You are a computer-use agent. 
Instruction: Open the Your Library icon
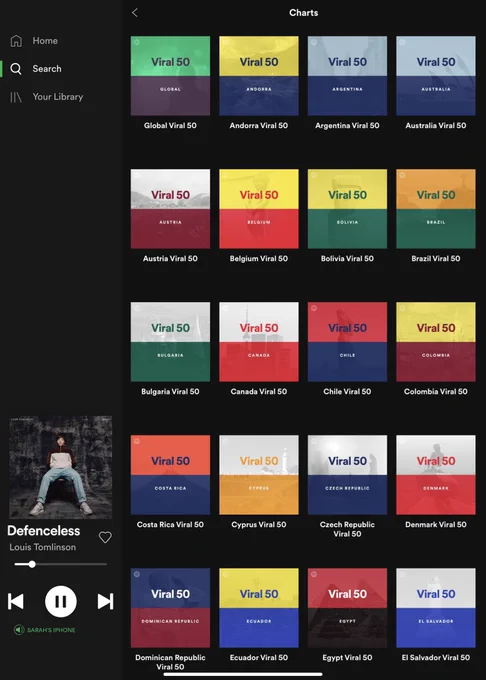tap(16, 97)
